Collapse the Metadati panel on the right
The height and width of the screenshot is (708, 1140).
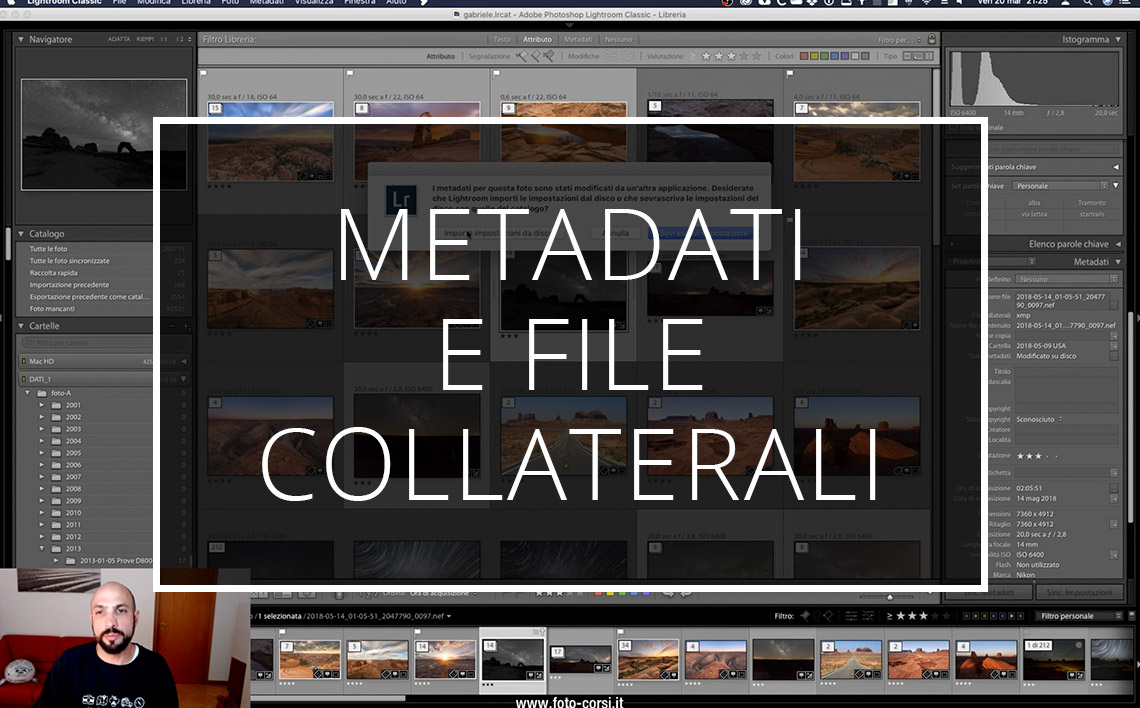tap(1118, 262)
